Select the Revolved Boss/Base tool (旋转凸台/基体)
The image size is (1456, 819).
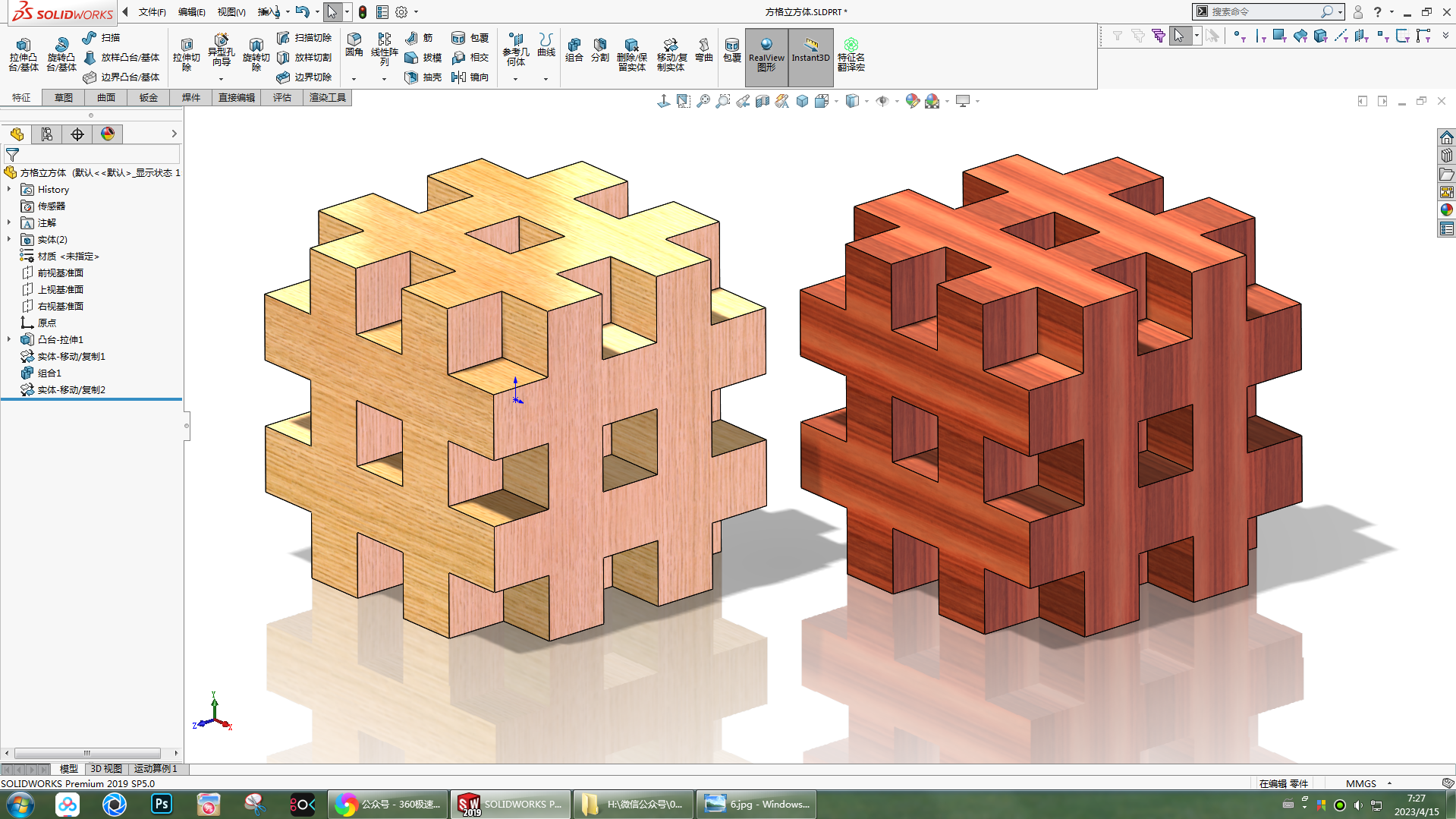61,55
